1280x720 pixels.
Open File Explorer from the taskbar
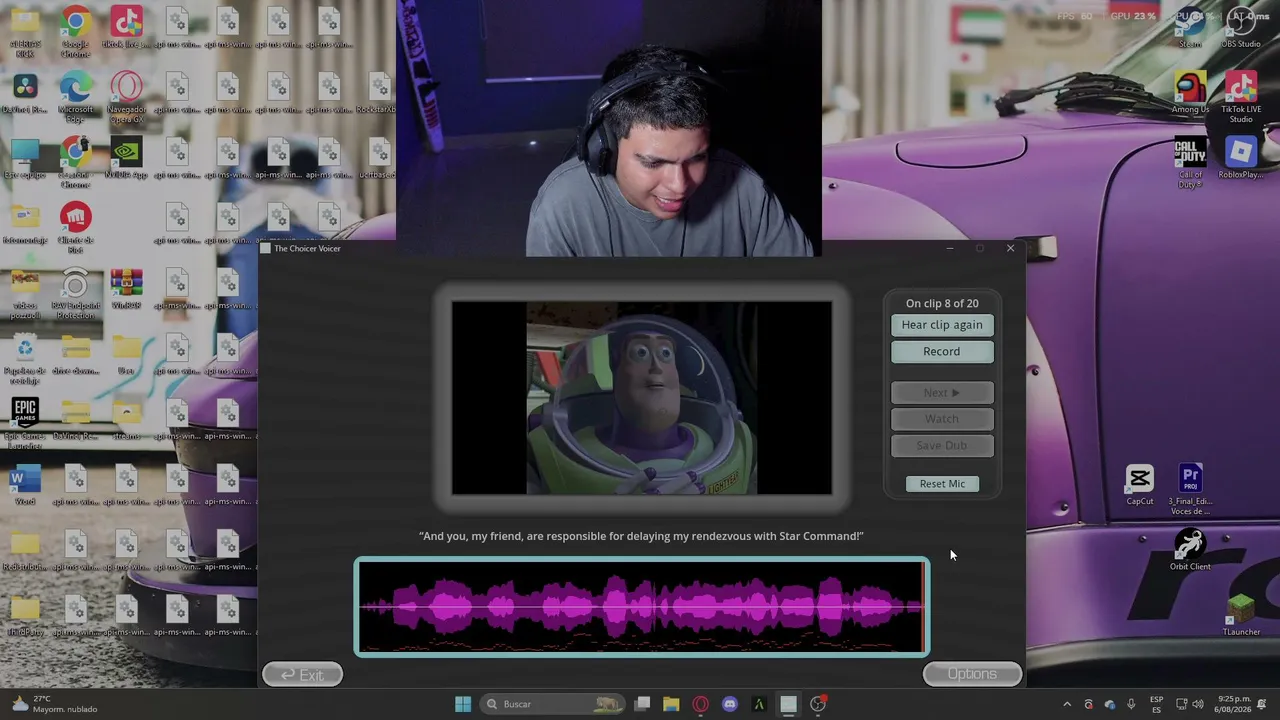click(x=671, y=704)
